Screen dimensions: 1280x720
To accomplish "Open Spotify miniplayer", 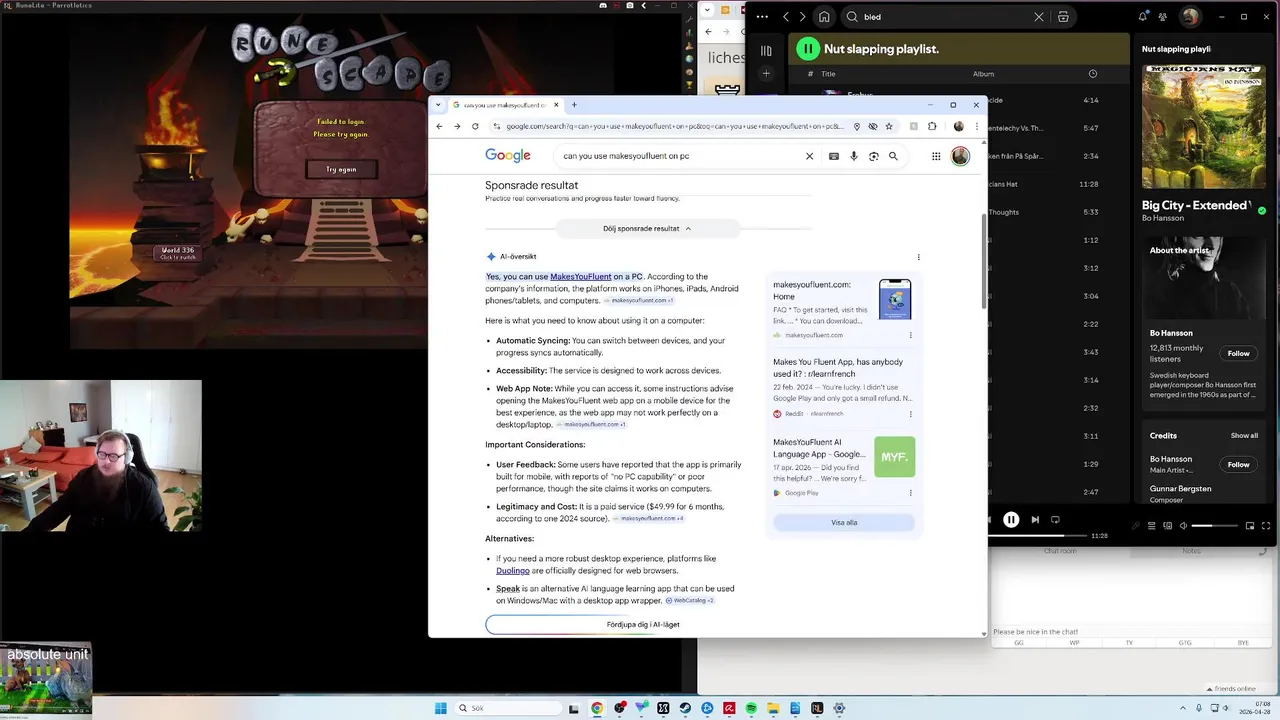I will click(1250, 526).
